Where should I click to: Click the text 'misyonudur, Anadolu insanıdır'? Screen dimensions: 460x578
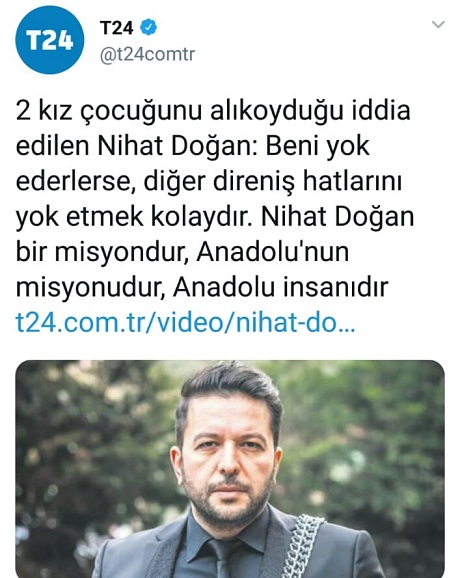[x=202, y=288]
